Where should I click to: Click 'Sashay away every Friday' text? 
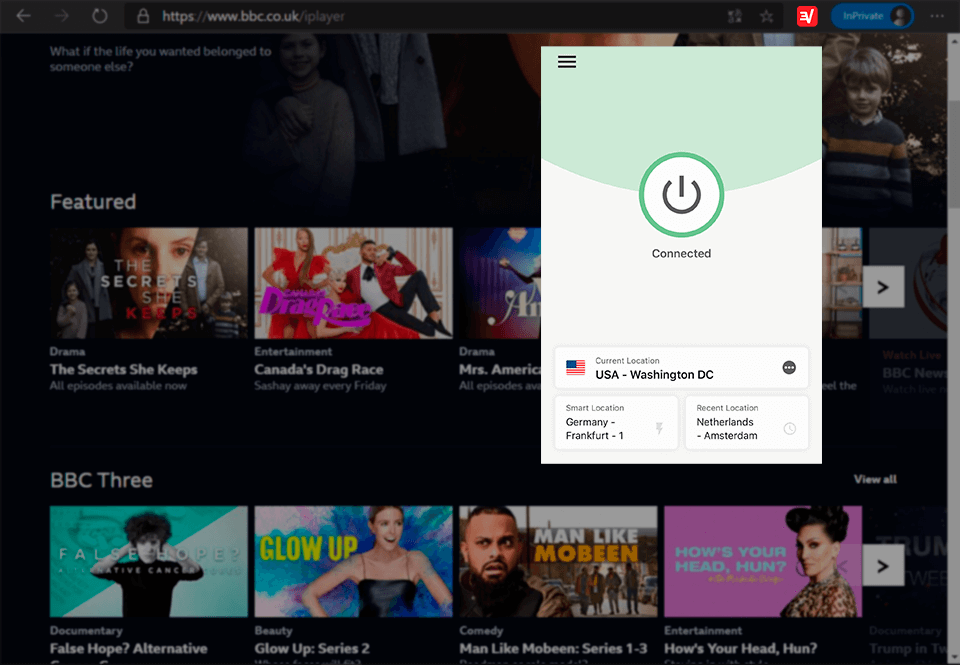point(320,386)
